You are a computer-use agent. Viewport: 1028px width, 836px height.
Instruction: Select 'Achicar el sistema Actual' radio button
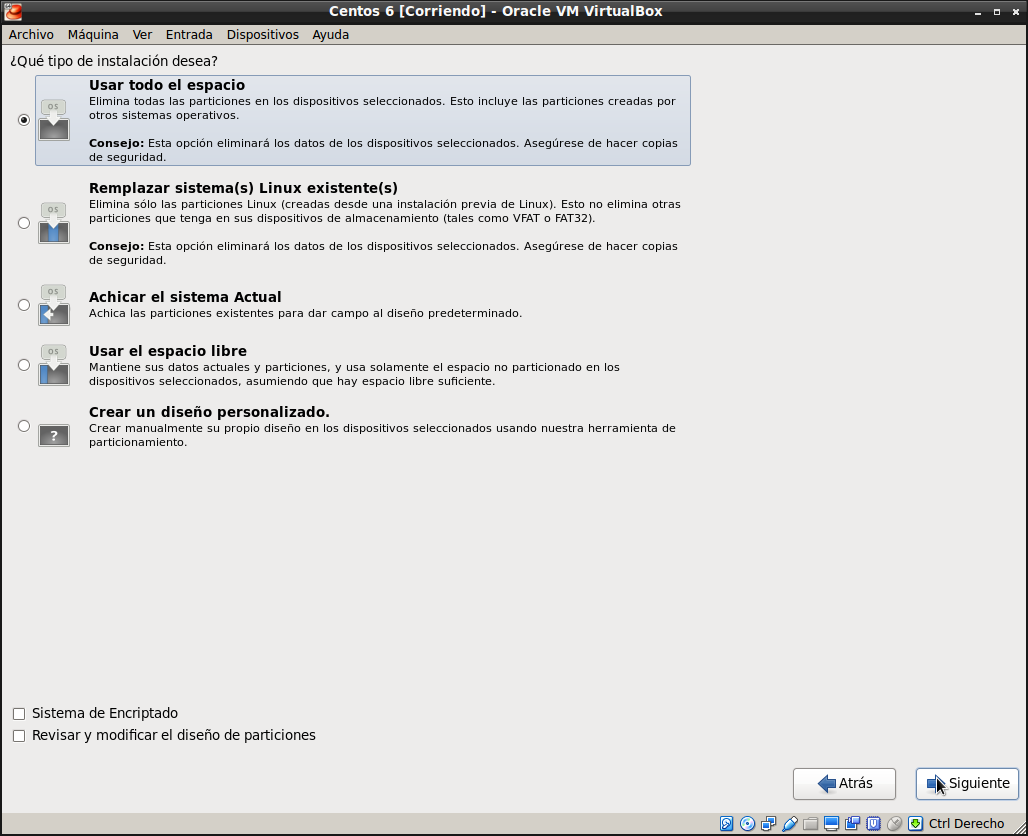pyautogui.click(x=24, y=305)
